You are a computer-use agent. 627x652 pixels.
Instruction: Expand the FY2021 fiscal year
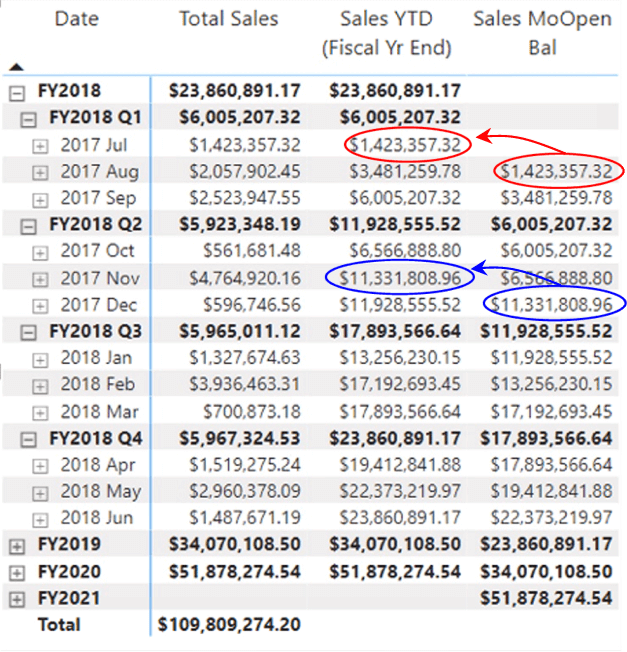pos(16,598)
